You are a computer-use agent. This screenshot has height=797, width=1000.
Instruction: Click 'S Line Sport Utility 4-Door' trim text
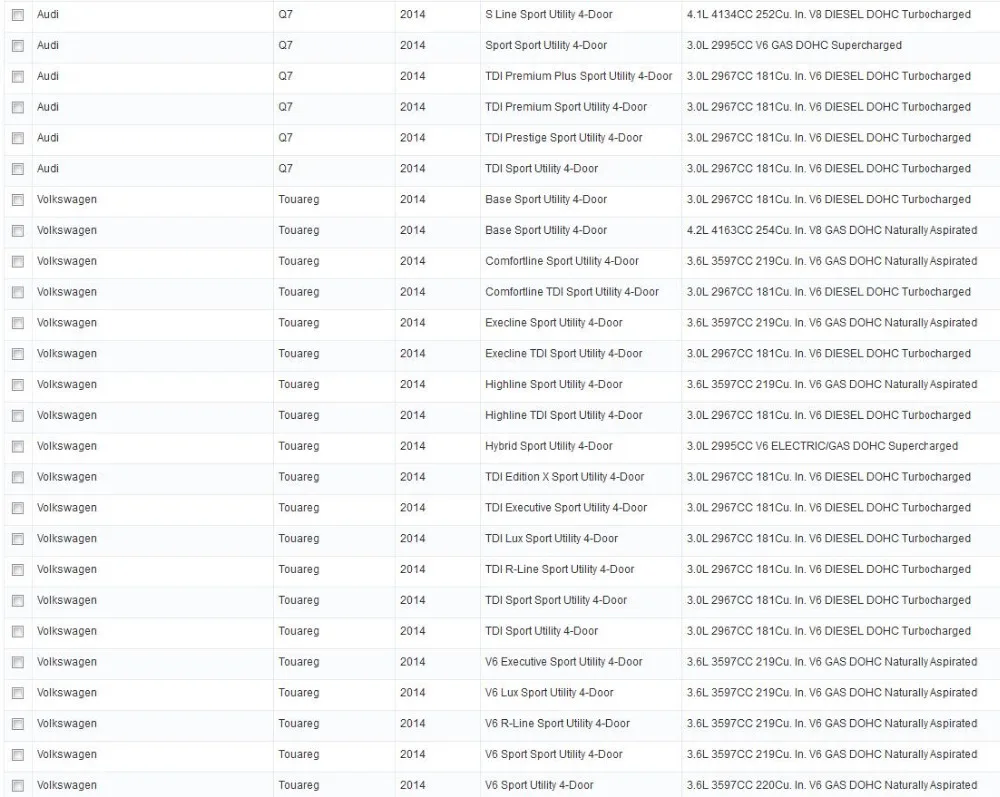(x=548, y=14)
